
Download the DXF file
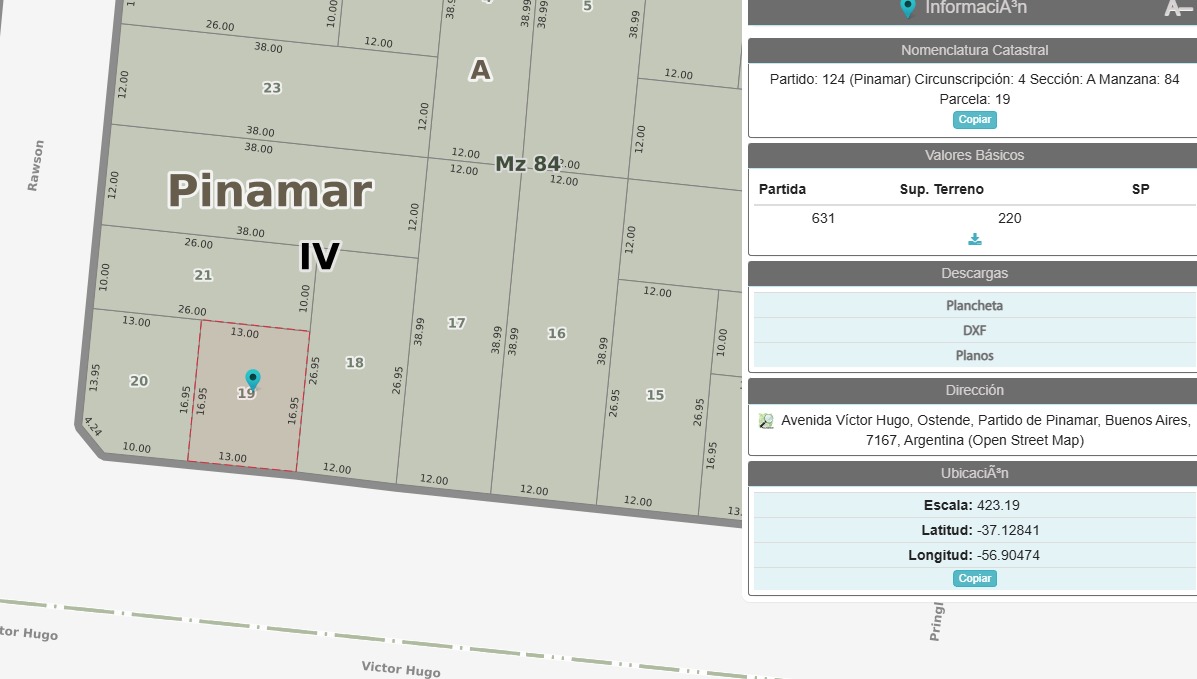(974, 331)
